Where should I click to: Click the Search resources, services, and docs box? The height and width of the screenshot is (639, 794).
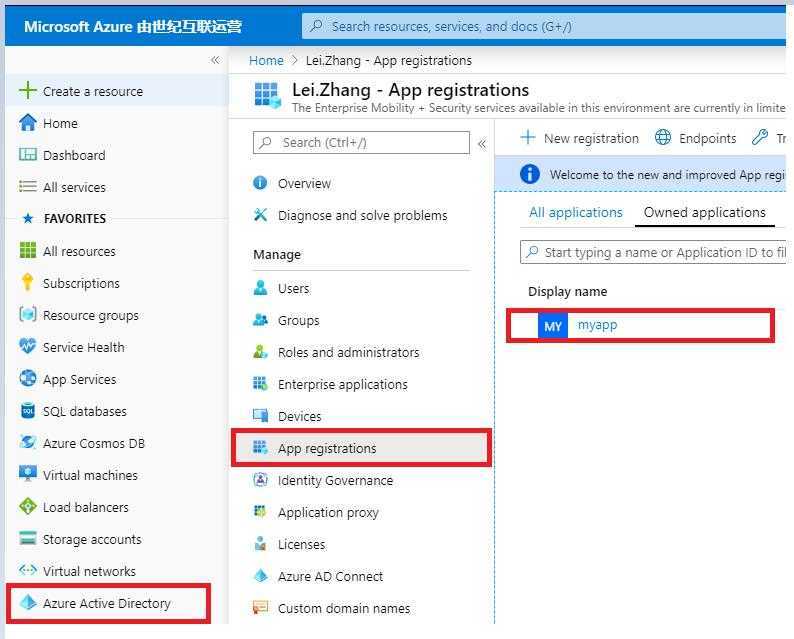(x=543, y=26)
